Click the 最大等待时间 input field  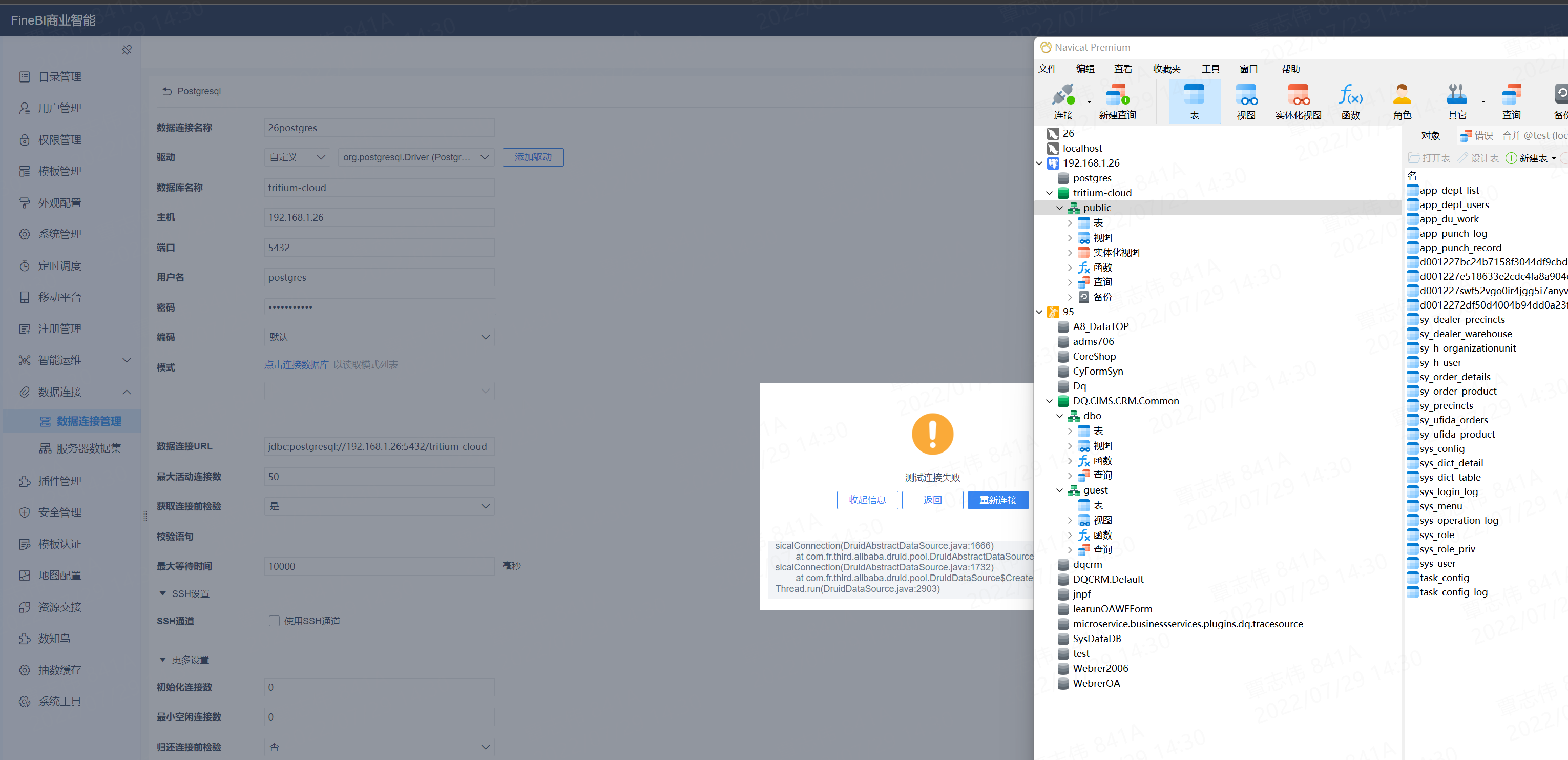pyautogui.click(x=379, y=566)
